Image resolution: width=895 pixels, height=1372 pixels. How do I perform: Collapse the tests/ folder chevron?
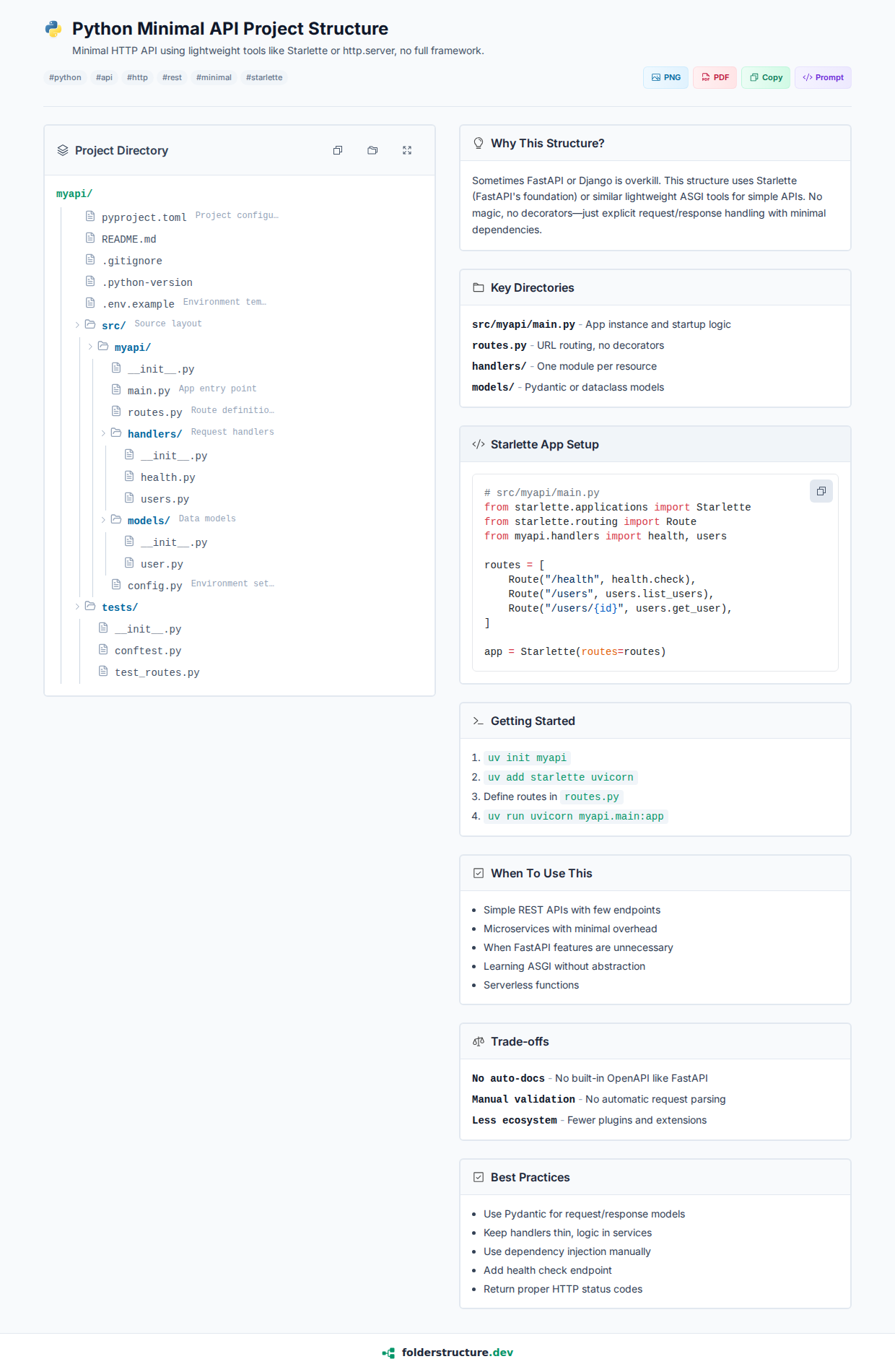(77, 607)
